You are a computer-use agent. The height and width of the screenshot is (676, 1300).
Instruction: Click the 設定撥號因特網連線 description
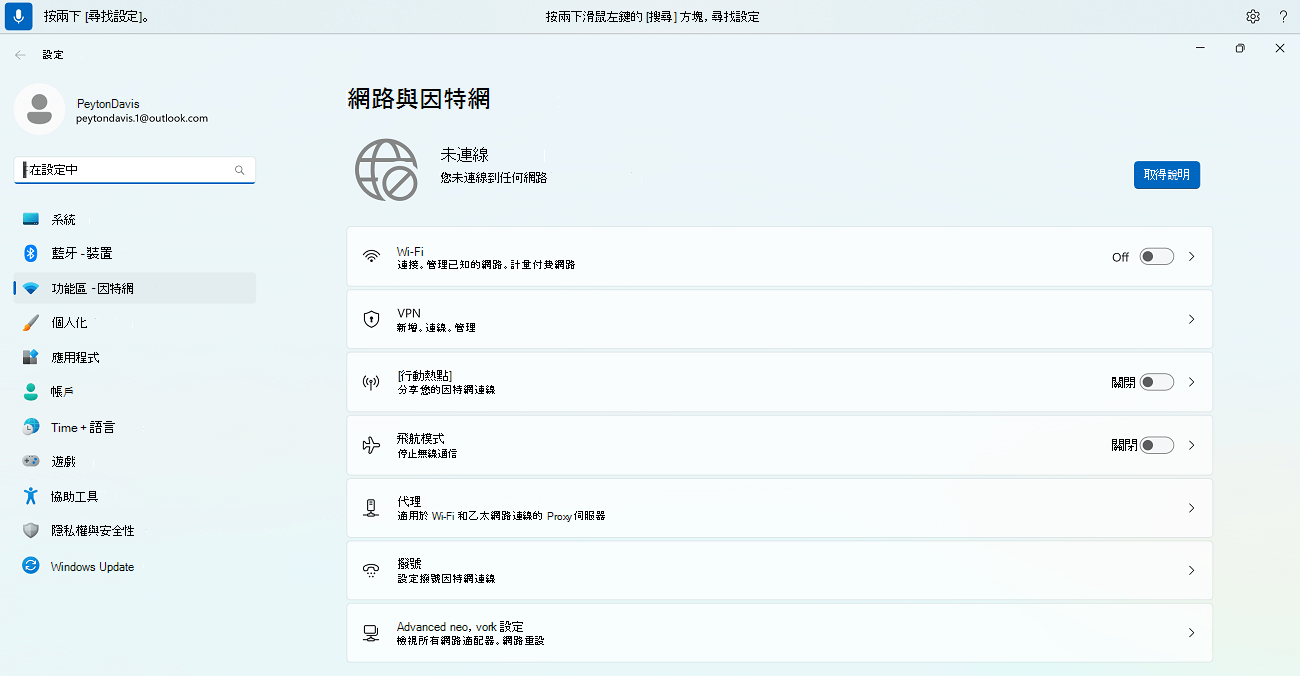[446, 579]
